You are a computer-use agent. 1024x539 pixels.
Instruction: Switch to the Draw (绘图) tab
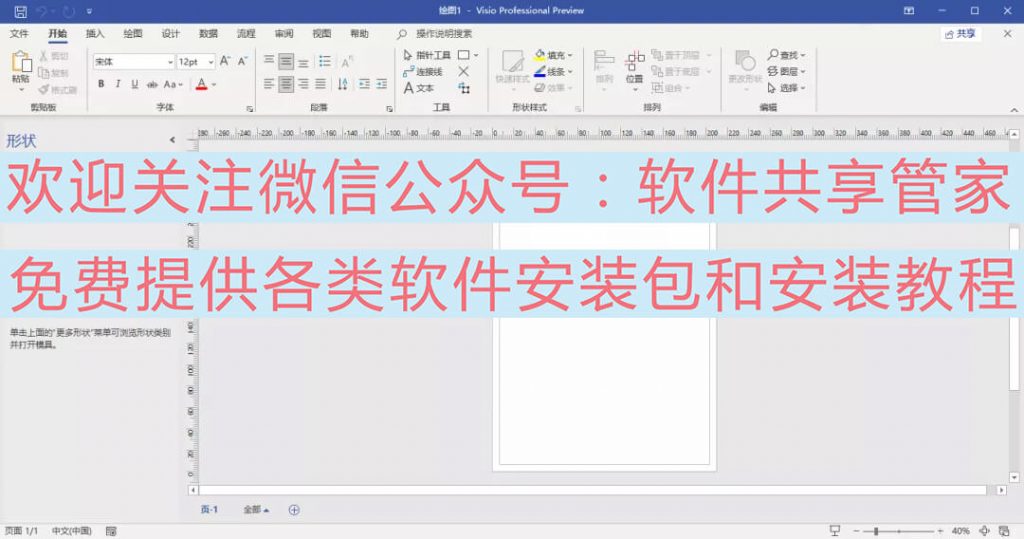tap(133, 33)
